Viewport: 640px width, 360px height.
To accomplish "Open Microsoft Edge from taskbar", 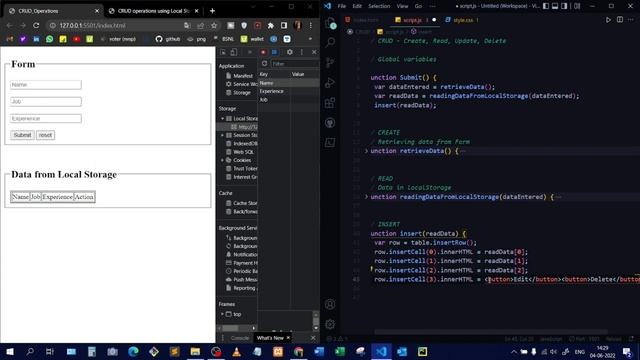I will [x=133, y=351].
